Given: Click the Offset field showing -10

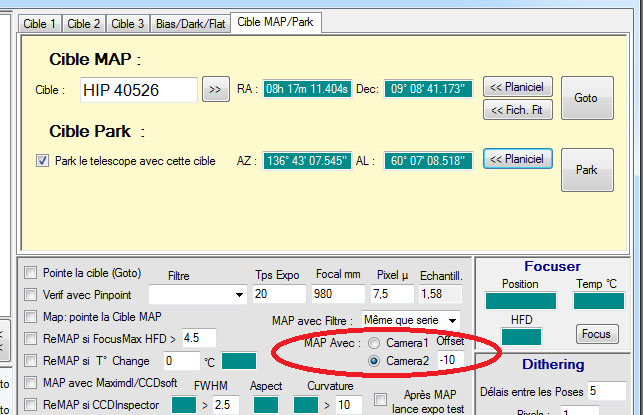Looking at the screenshot, I should click(x=451, y=360).
